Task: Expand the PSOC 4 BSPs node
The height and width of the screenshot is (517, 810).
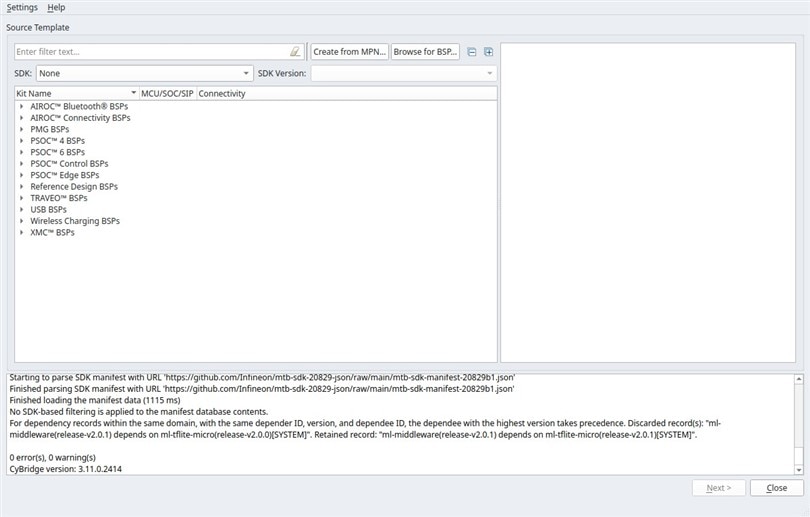Action: [x=21, y=140]
